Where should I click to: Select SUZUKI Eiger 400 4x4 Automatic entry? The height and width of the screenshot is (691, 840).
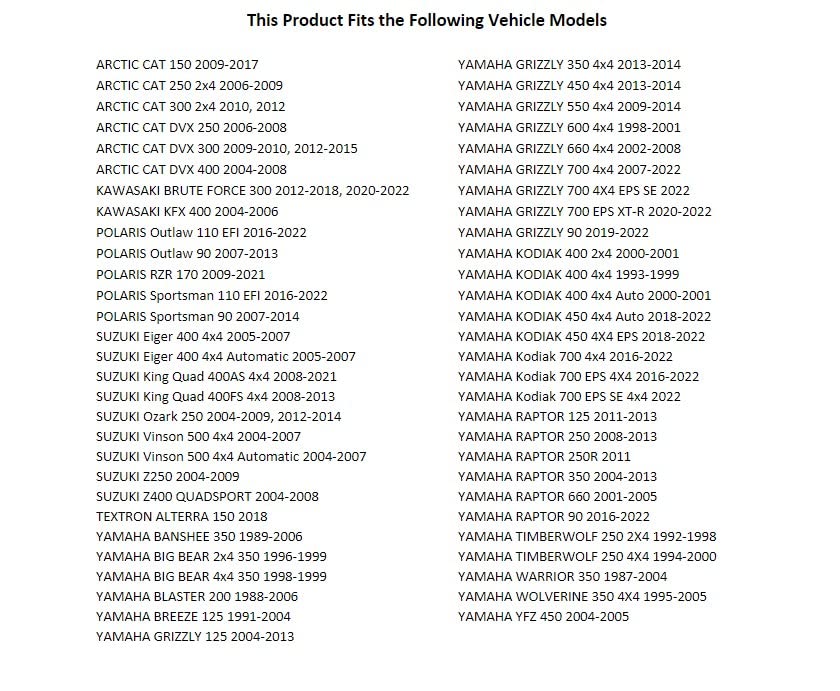[226, 357]
